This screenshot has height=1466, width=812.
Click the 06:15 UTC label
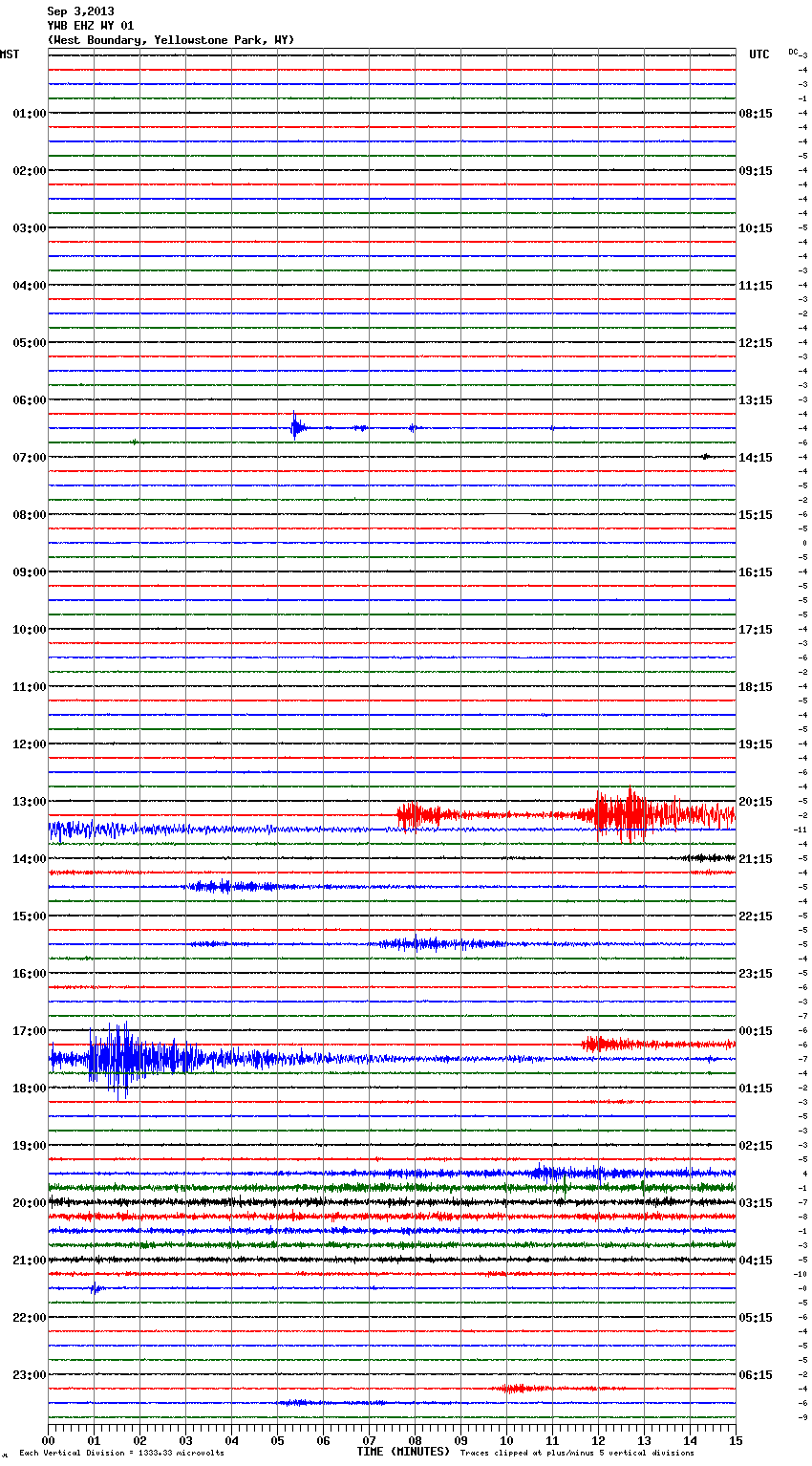756,1375
